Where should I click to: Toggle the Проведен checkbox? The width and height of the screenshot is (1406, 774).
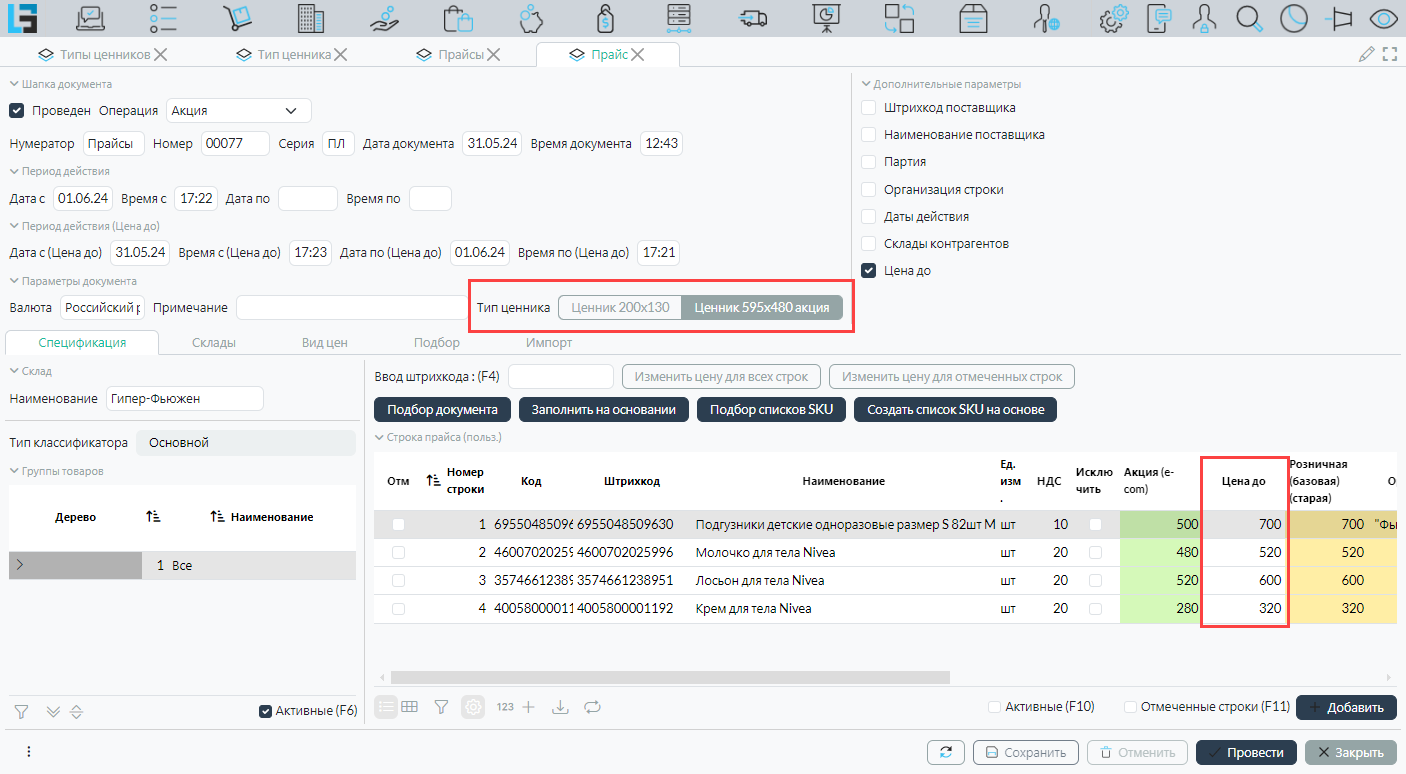tap(17, 110)
